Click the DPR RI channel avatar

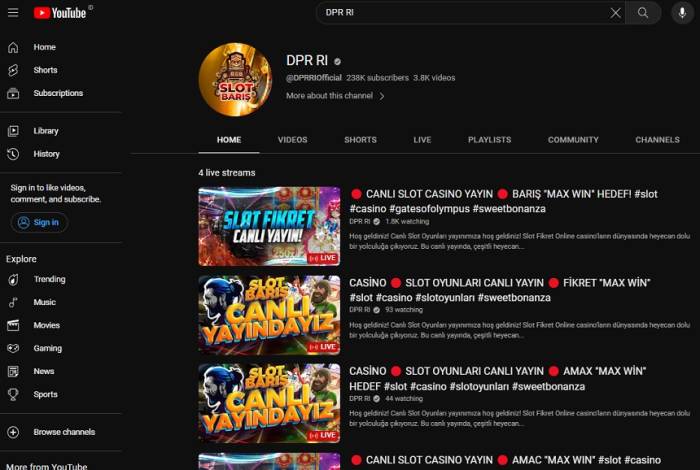coord(235,79)
